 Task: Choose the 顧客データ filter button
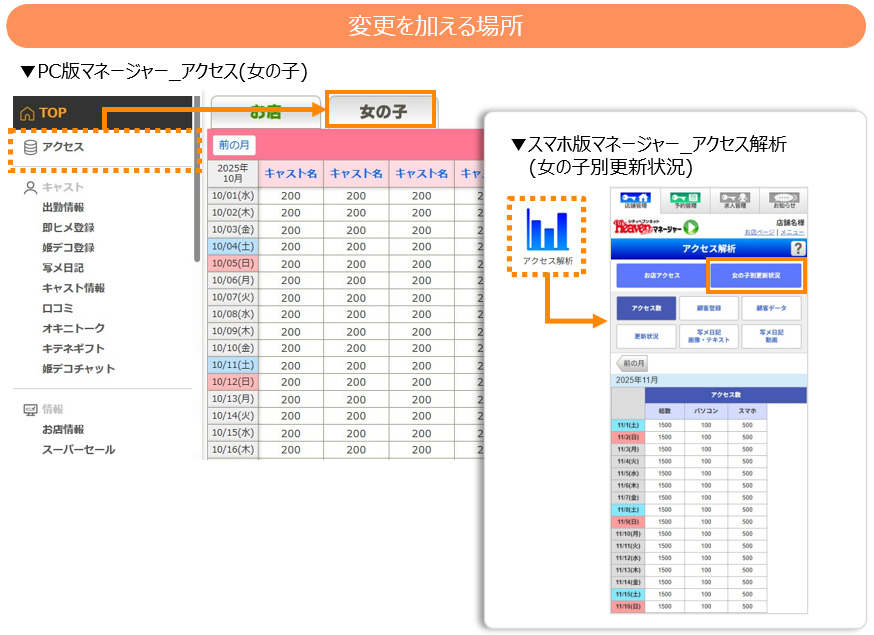[x=771, y=309]
